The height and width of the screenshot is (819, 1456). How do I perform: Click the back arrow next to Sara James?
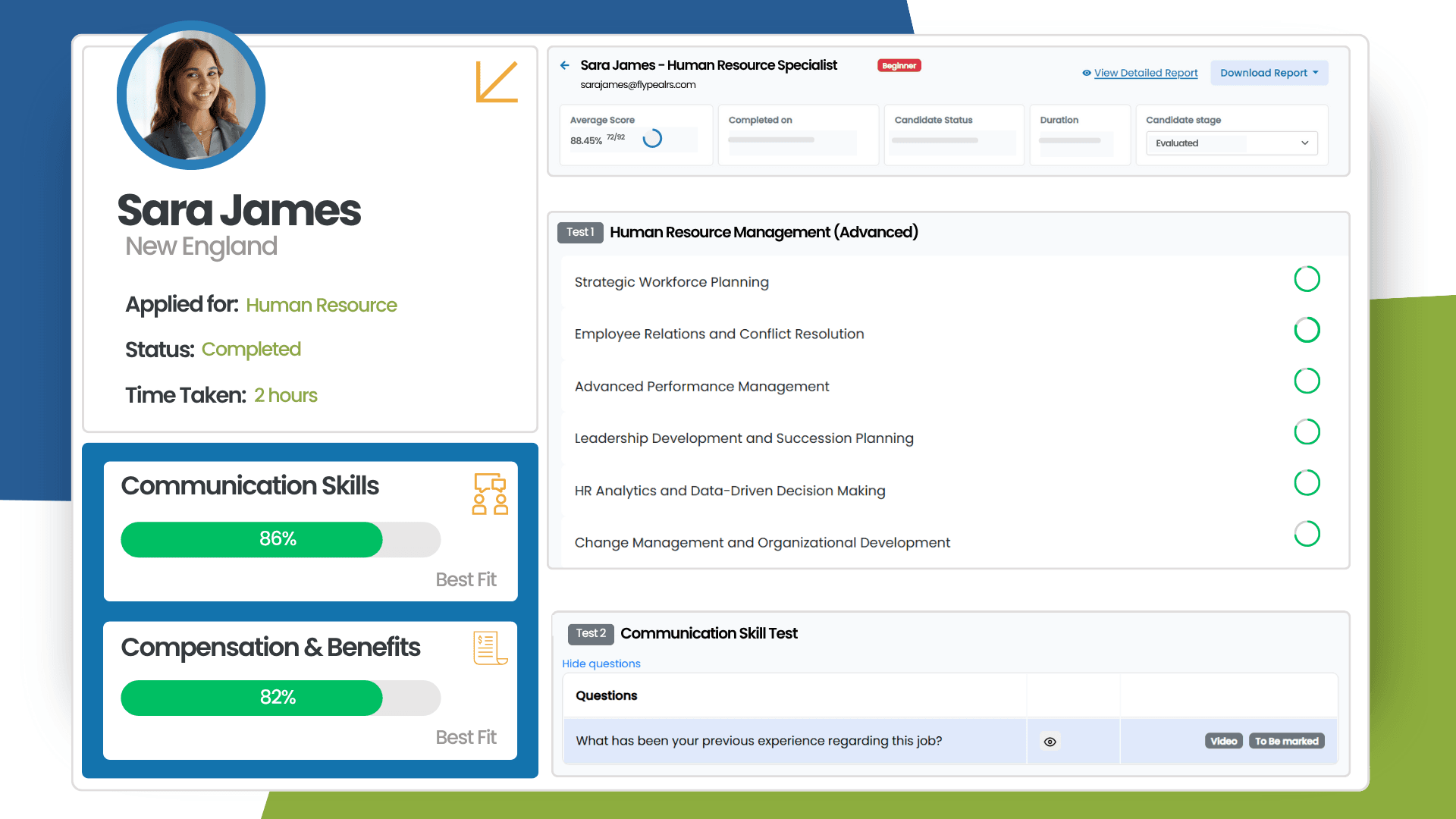tap(564, 65)
